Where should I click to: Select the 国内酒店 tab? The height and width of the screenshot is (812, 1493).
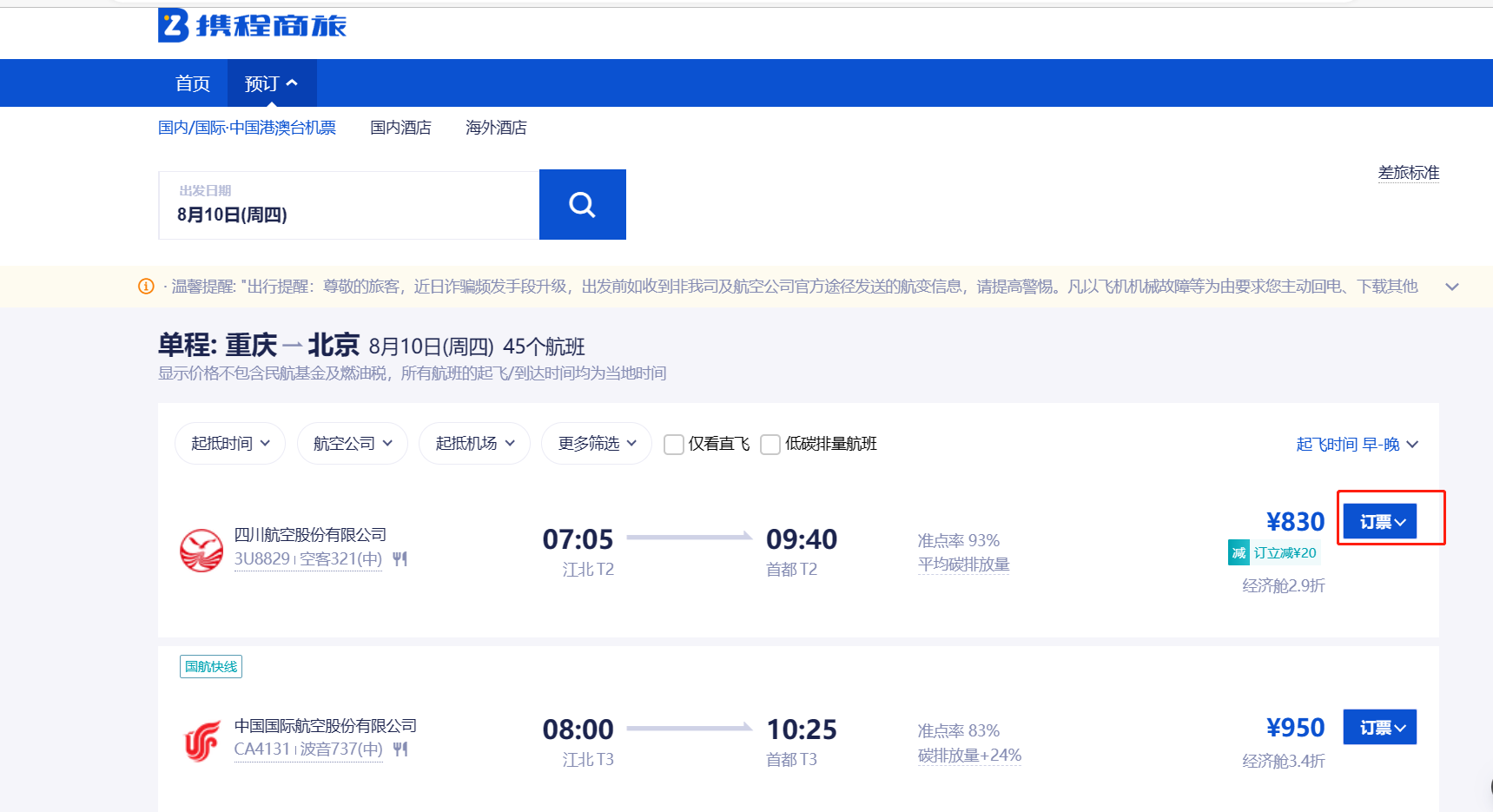pyautogui.click(x=400, y=128)
